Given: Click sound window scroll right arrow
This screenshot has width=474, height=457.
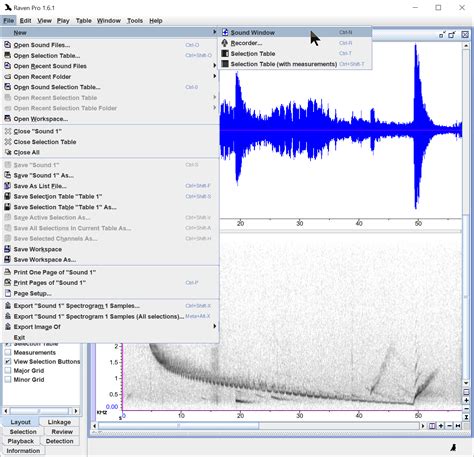Looking at the screenshot, I should tap(423, 426).
